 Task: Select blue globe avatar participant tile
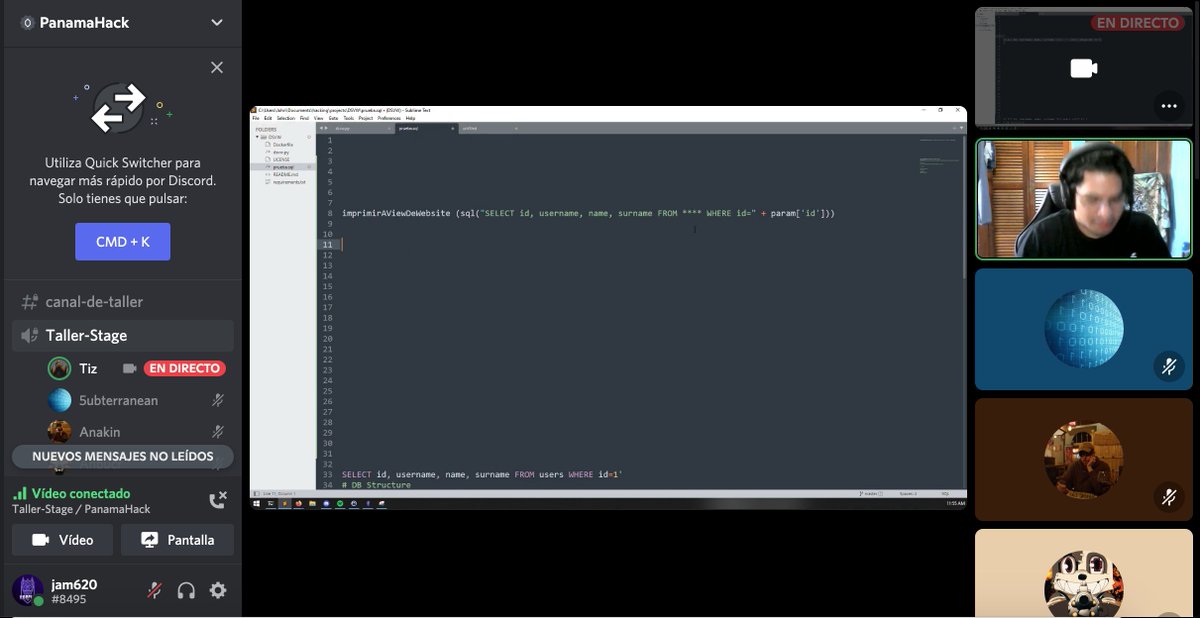[1084, 329]
